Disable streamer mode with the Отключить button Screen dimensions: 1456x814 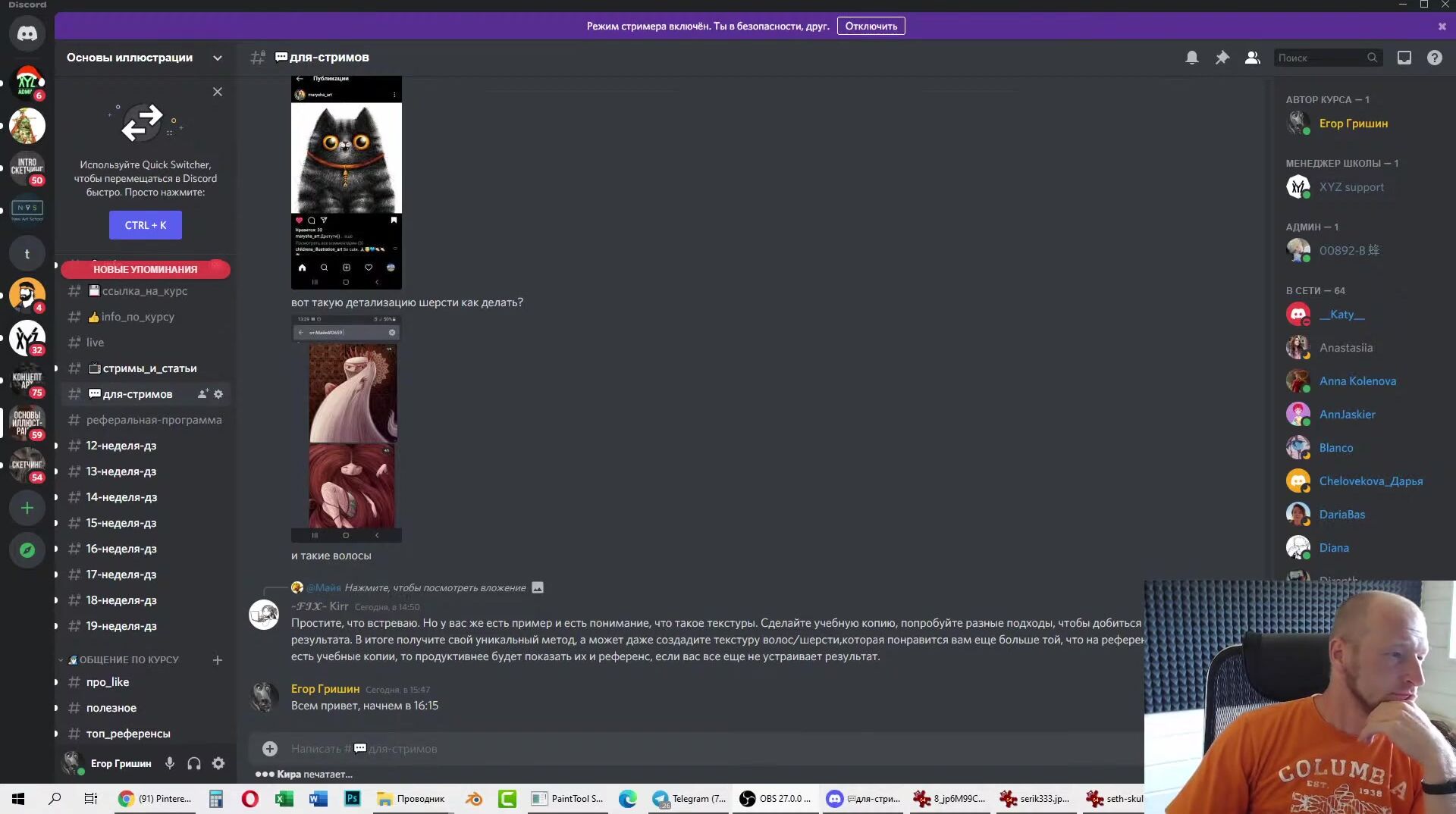click(871, 27)
